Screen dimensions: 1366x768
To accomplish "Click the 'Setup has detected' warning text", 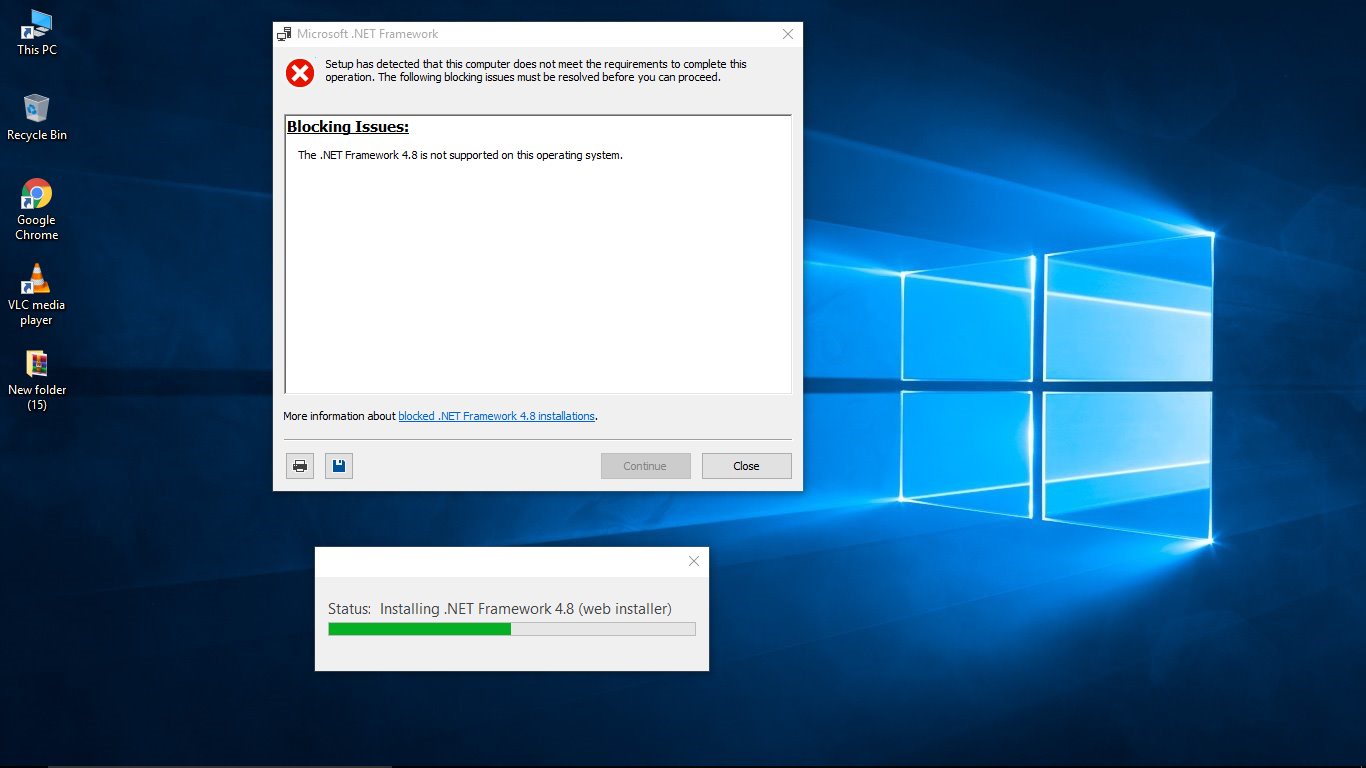I will click(536, 70).
